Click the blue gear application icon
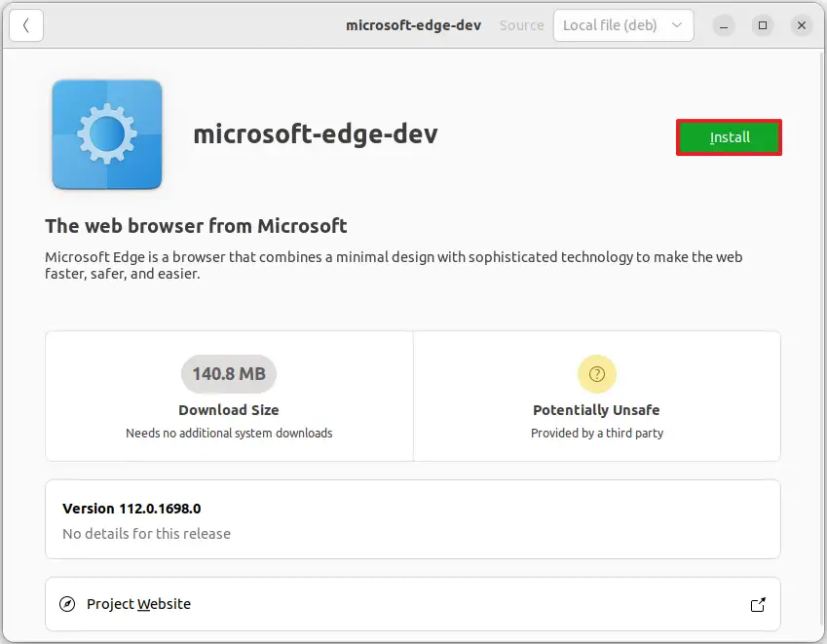 [106, 134]
